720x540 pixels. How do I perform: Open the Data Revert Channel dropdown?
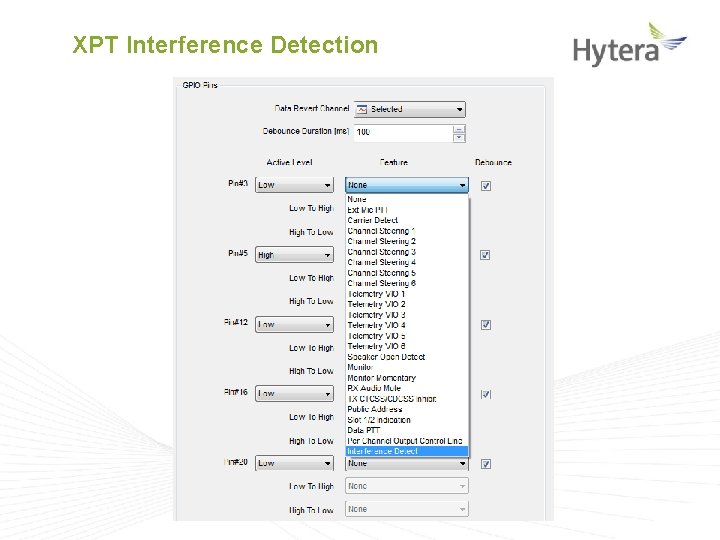click(409, 109)
